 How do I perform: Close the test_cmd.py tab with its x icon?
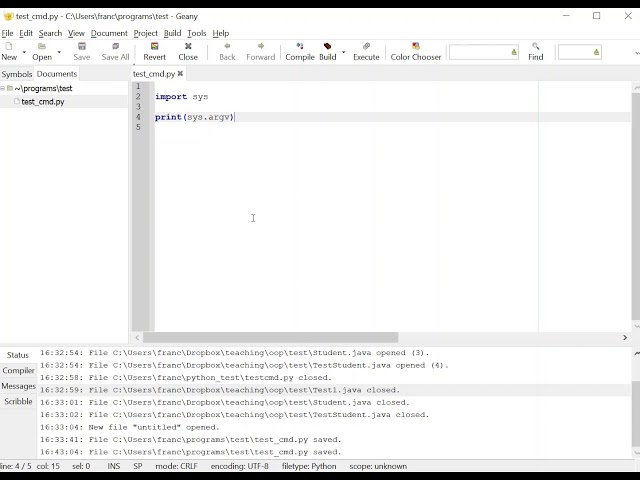click(x=180, y=73)
